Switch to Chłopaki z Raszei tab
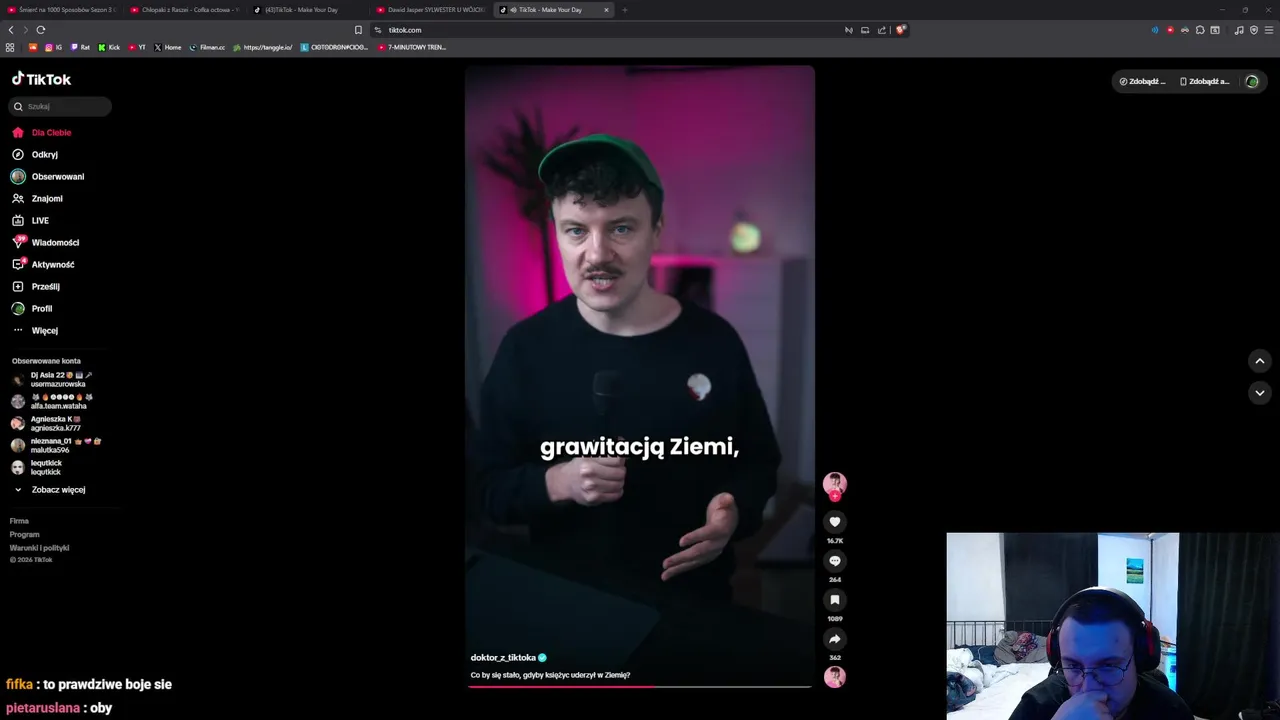This screenshot has height=720, width=1280. [x=186, y=10]
